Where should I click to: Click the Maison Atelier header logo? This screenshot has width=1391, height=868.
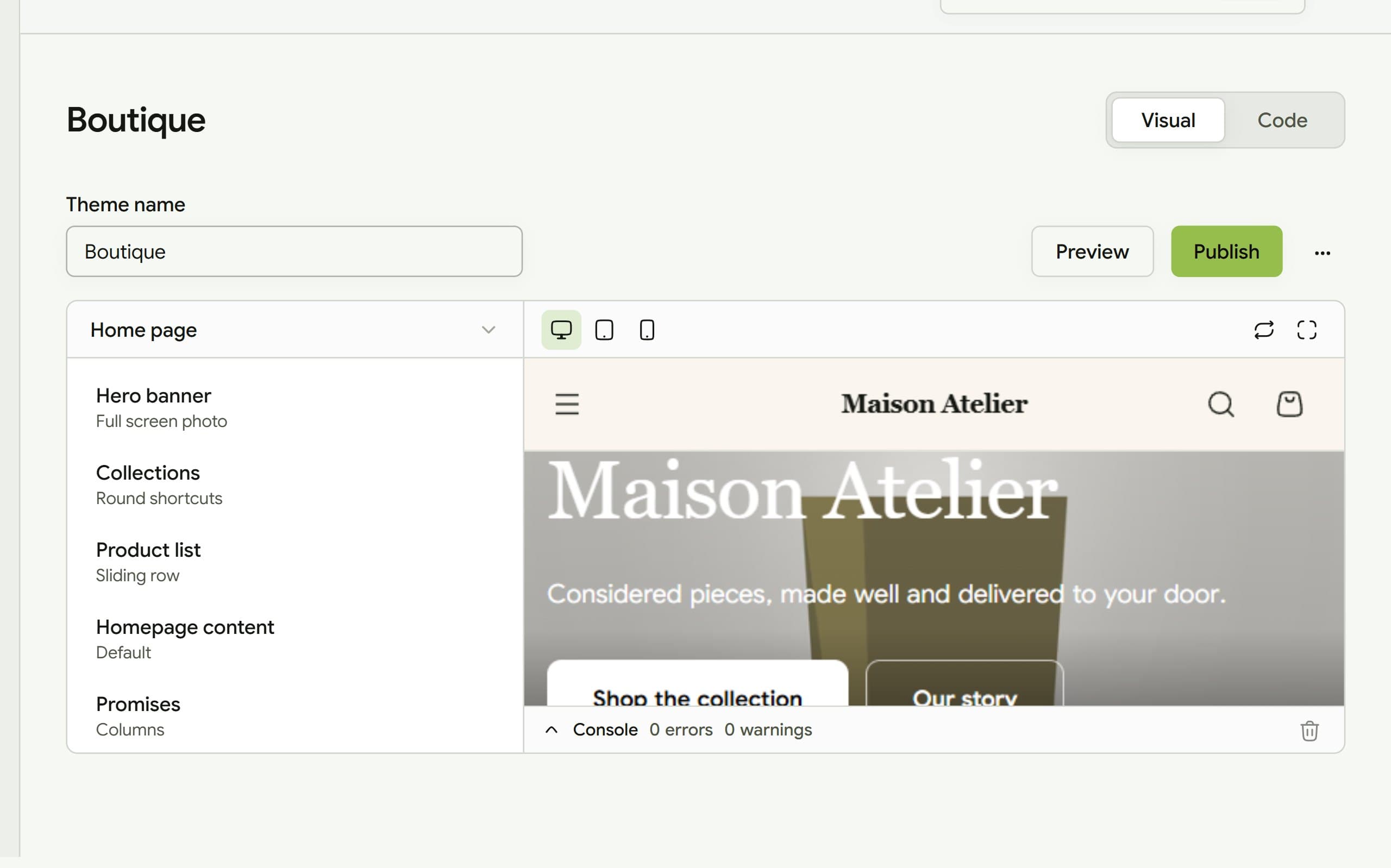click(934, 404)
